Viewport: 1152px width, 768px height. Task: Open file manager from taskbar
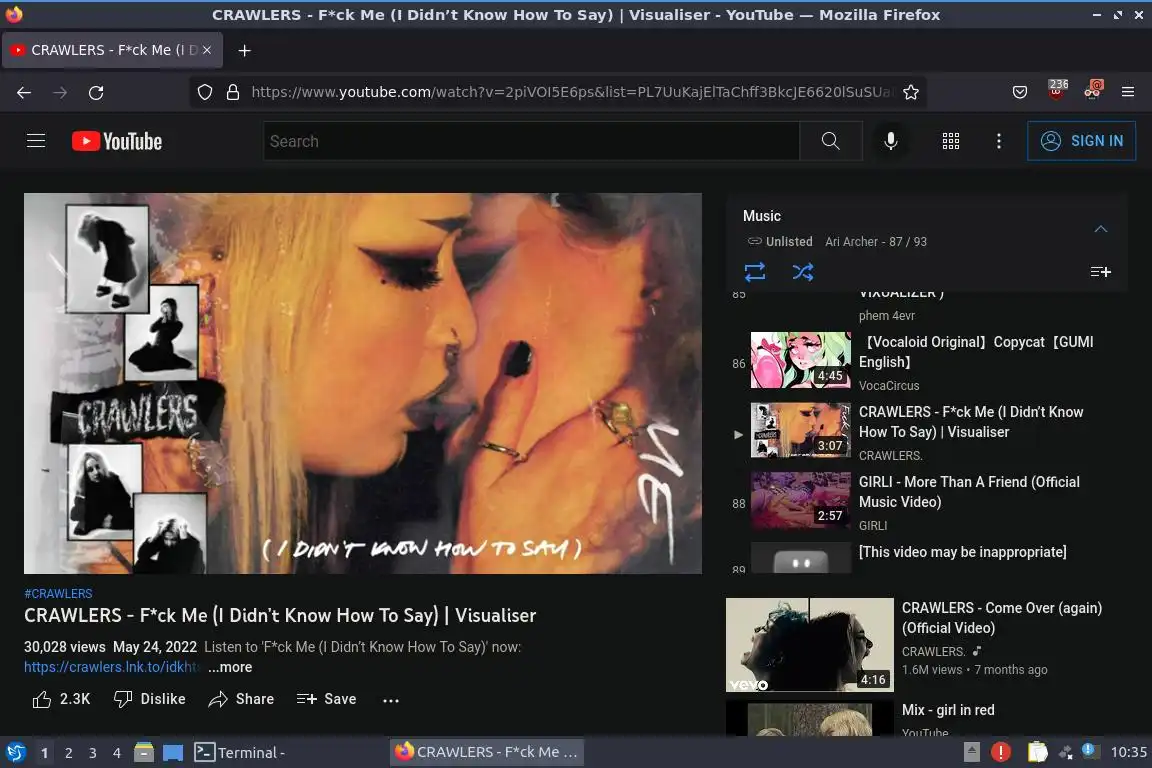click(x=144, y=753)
